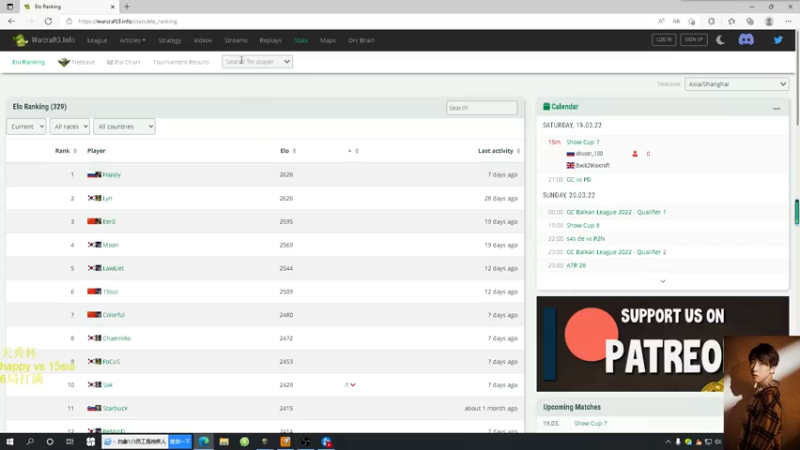Image resolution: width=800 pixels, height=450 pixels.
Task: Open the ATR 28 calendar event
Action: point(576,265)
